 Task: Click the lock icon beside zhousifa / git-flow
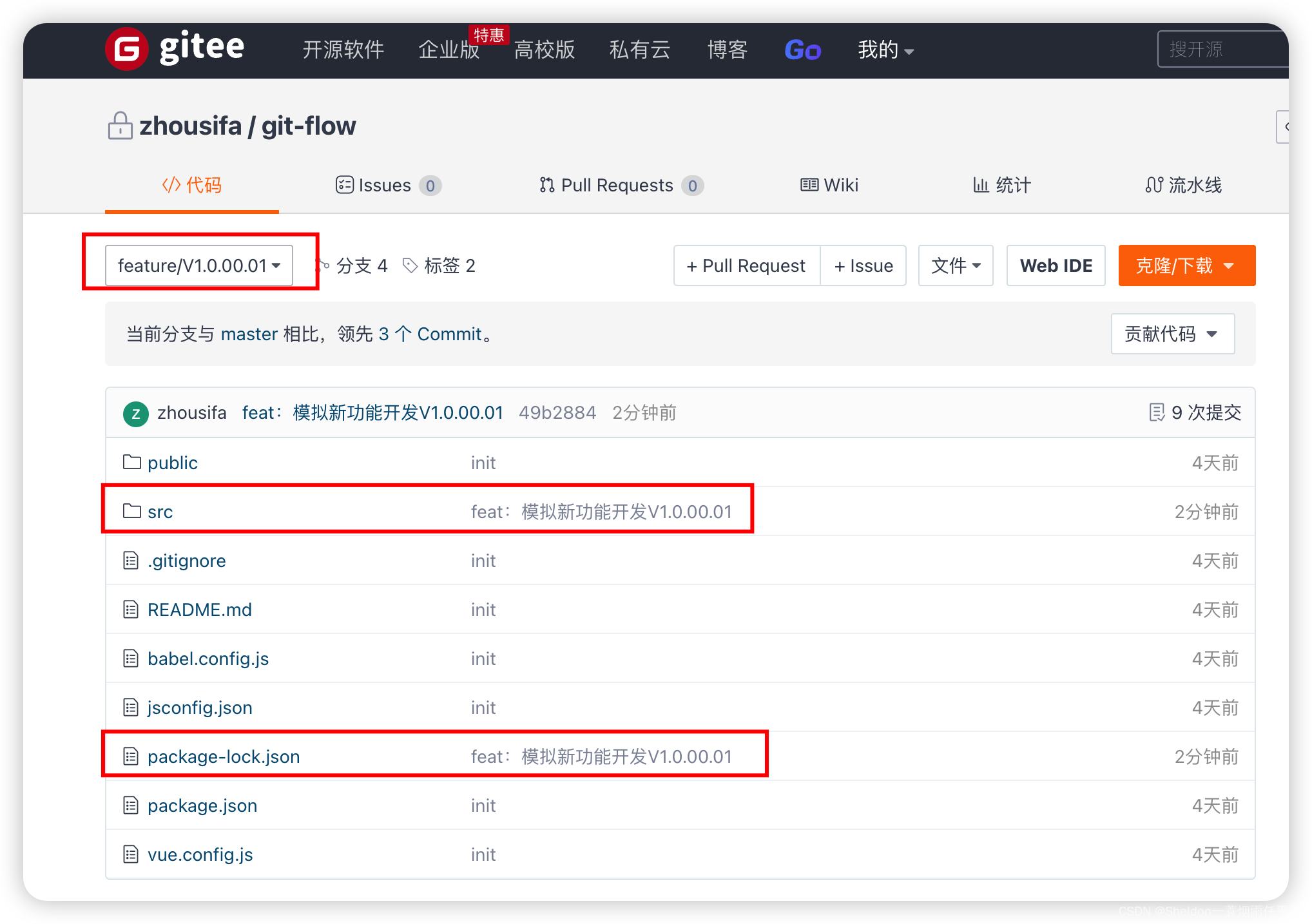(120, 126)
